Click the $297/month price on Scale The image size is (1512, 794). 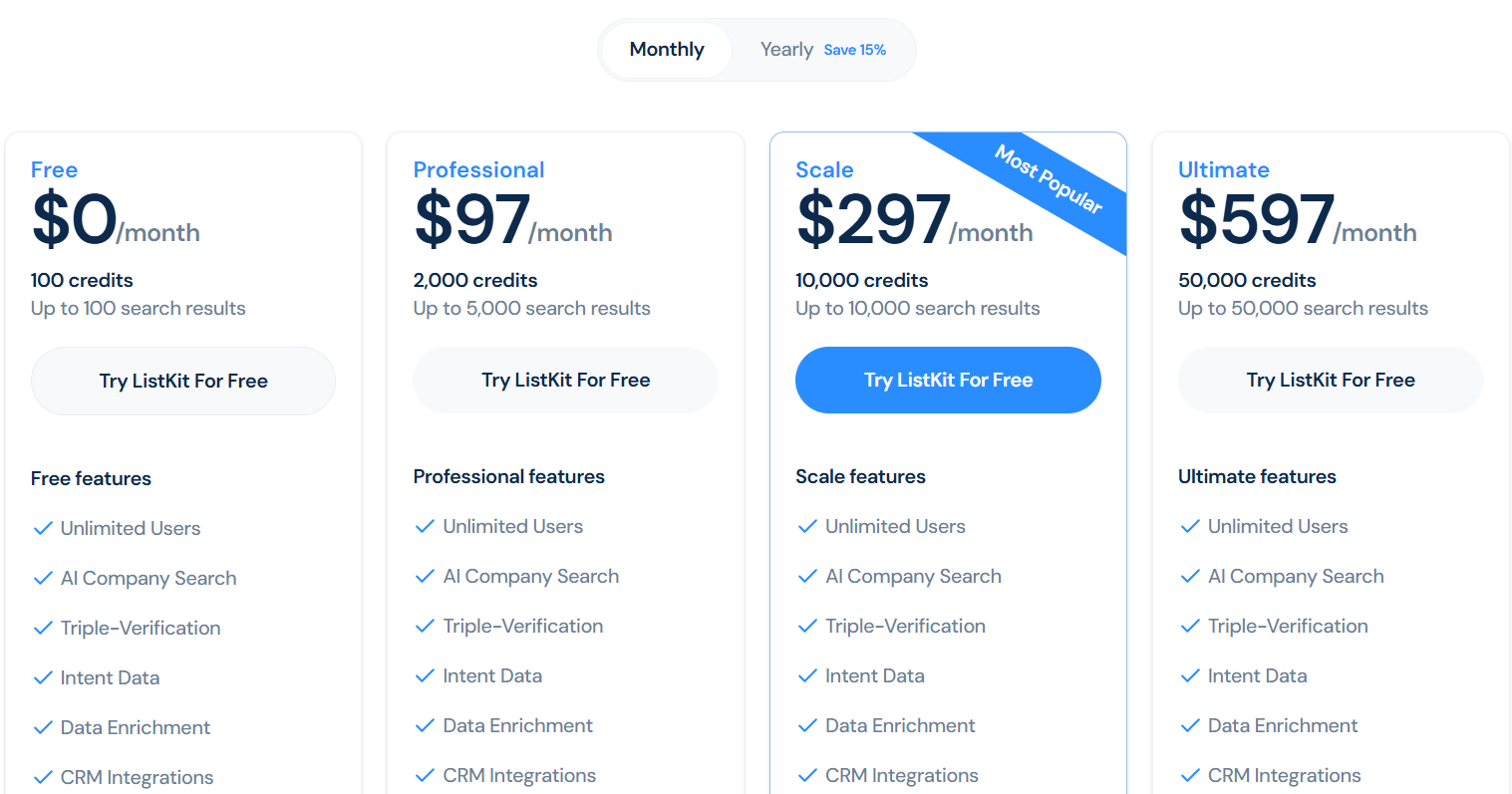915,220
